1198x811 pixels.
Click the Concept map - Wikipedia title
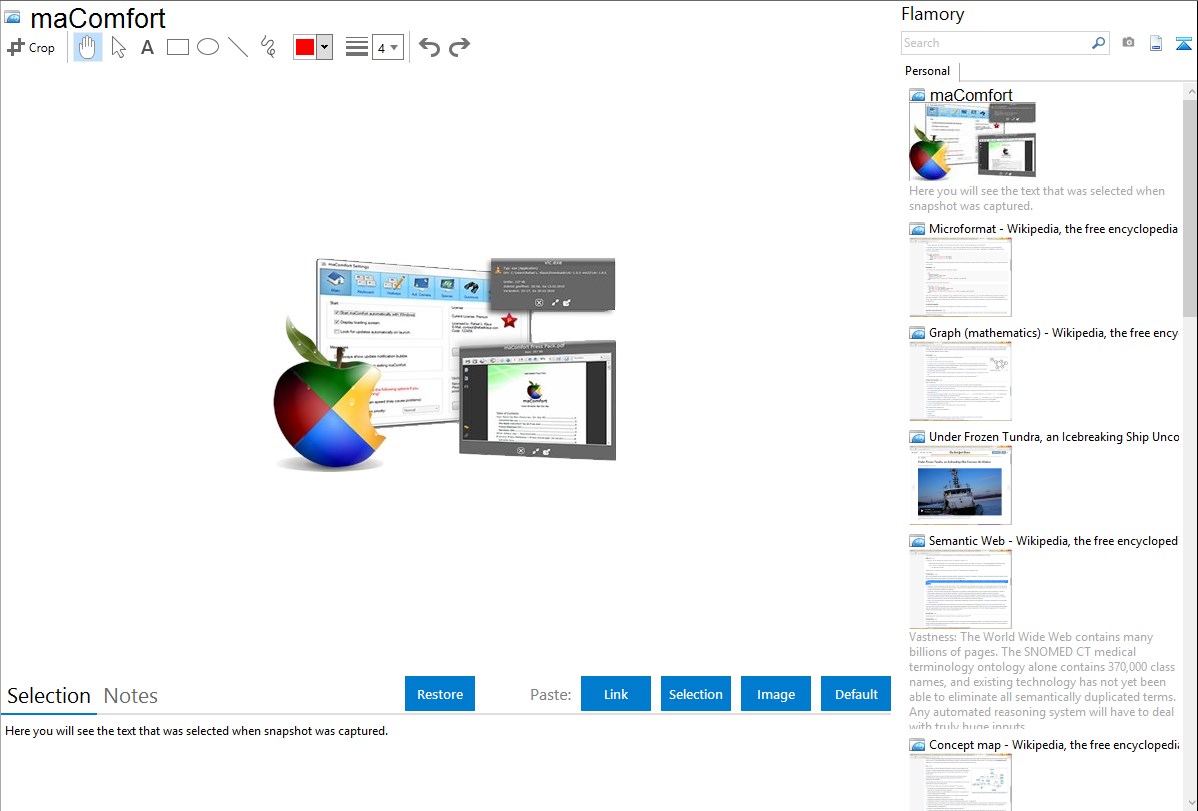pos(1053,744)
